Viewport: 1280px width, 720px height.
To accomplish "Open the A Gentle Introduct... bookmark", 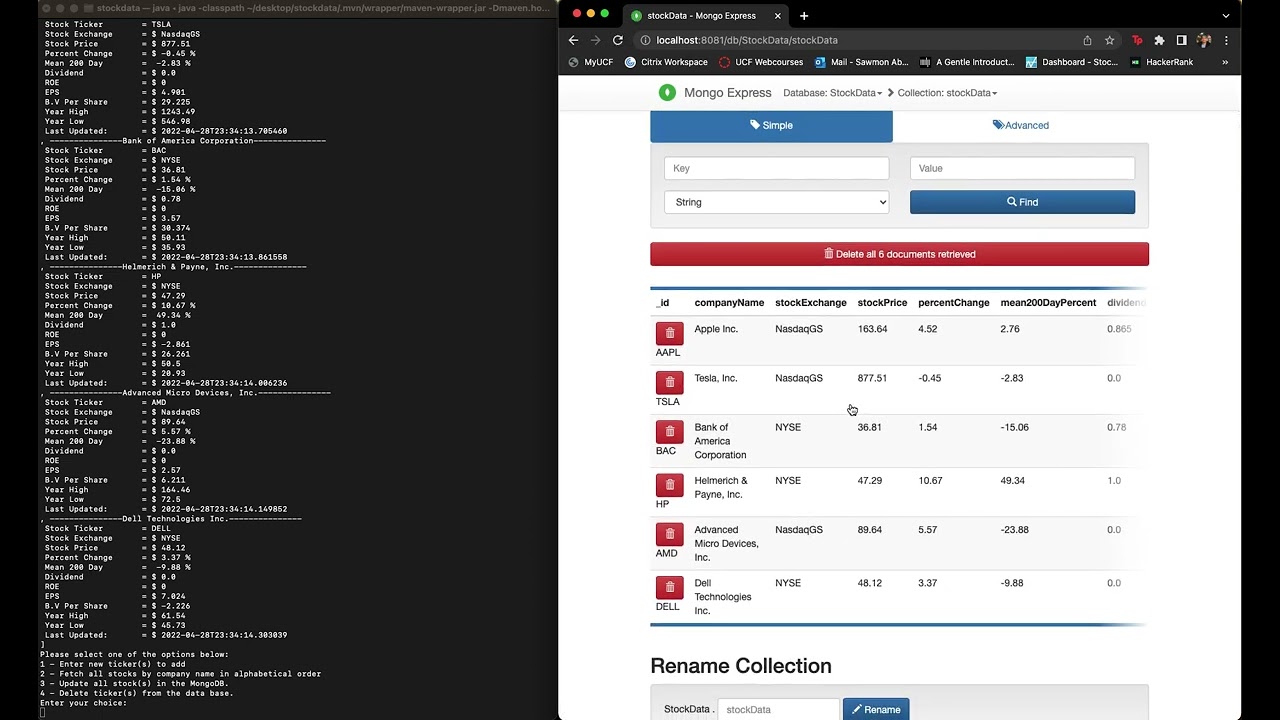I will (967, 62).
